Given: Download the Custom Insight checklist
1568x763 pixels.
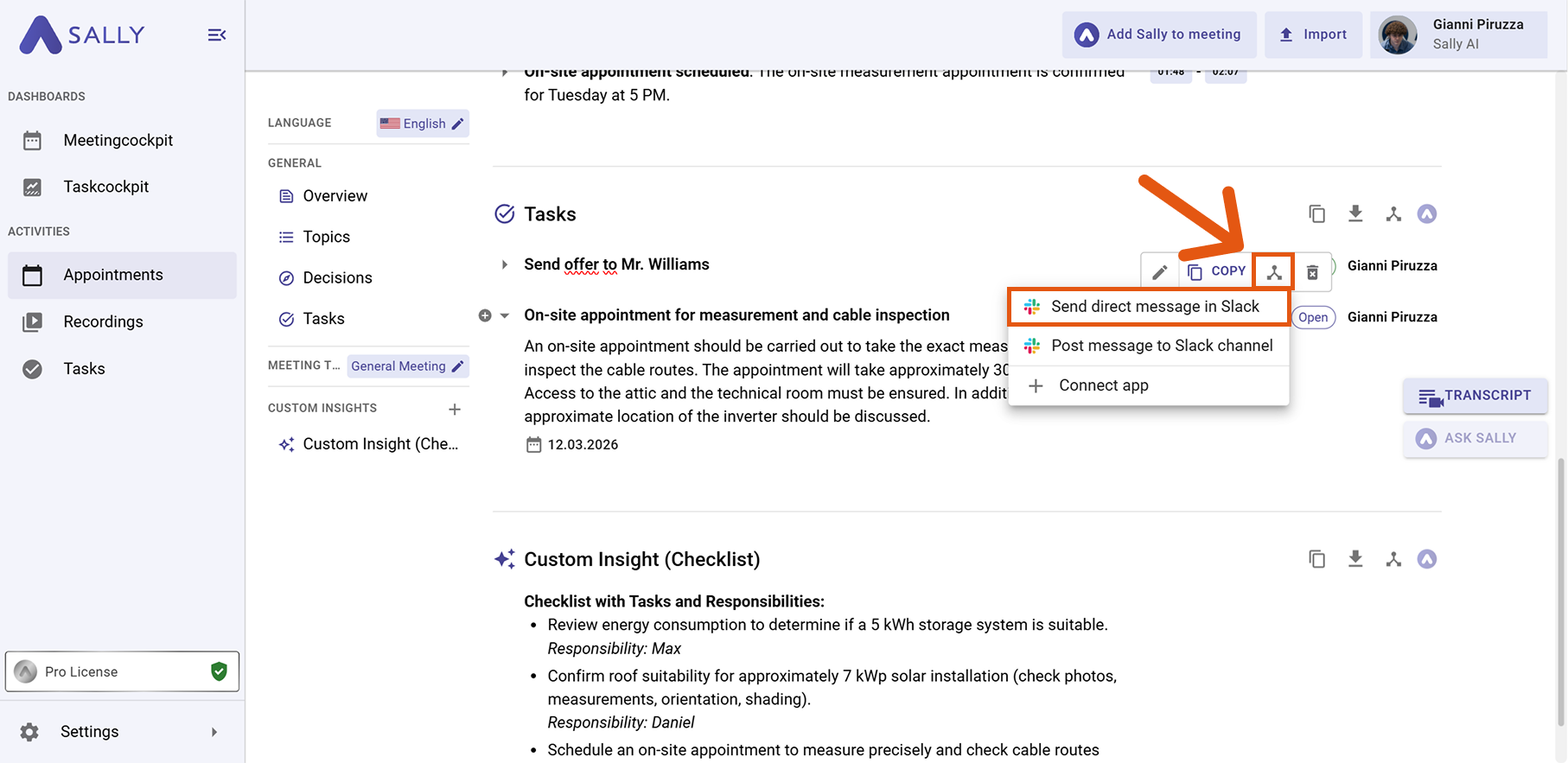Looking at the screenshot, I should [x=1354, y=559].
